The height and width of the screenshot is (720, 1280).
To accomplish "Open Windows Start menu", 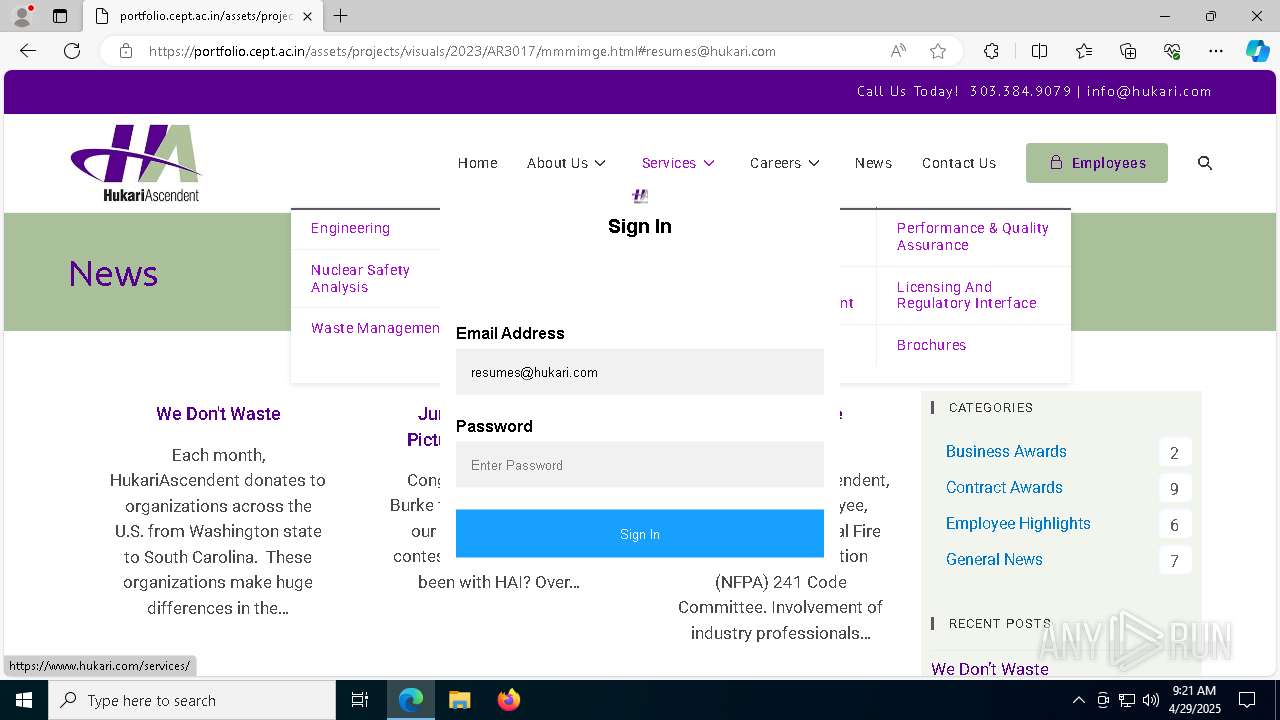I will click(x=24, y=700).
